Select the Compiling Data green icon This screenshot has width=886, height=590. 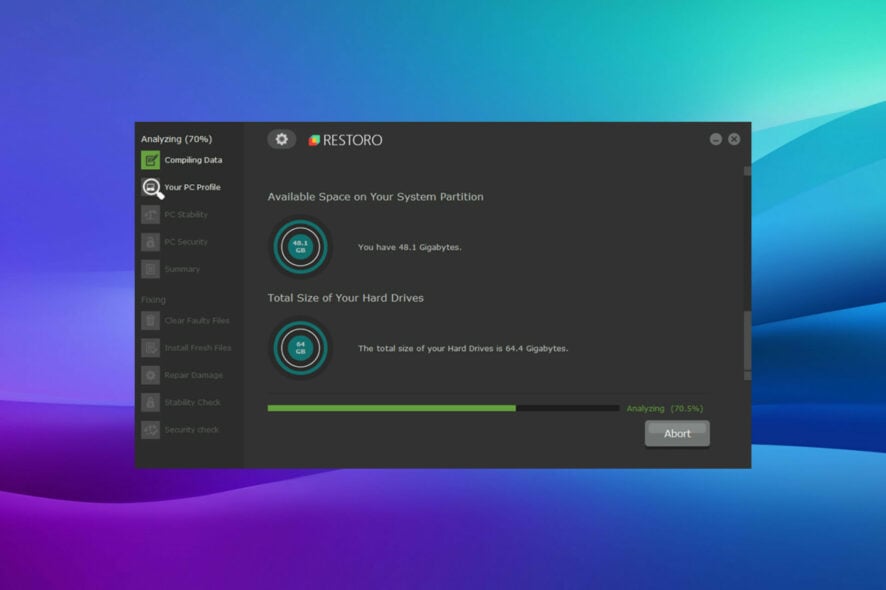click(150, 160)
